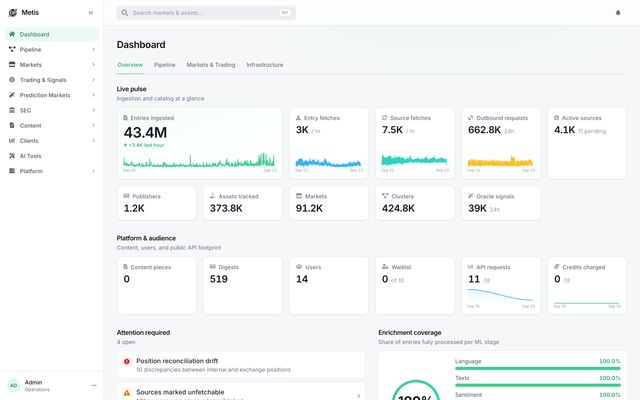Click the Platform icon in sidebar

12,171
